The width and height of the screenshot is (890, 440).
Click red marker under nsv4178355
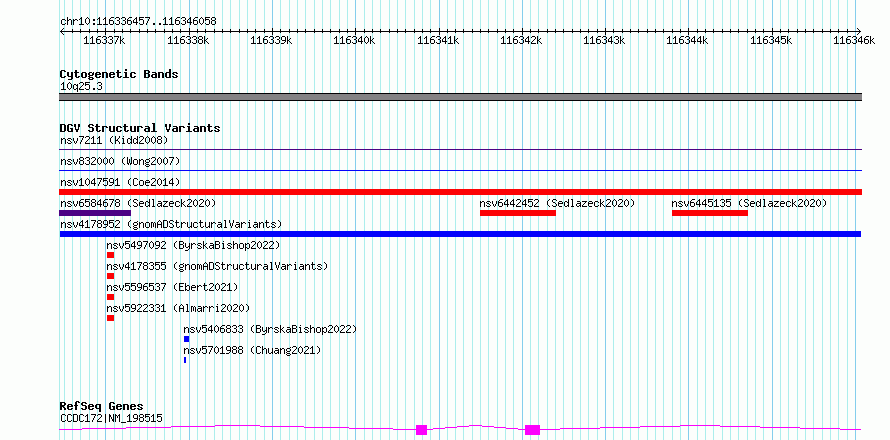click(x=111, y=276)
